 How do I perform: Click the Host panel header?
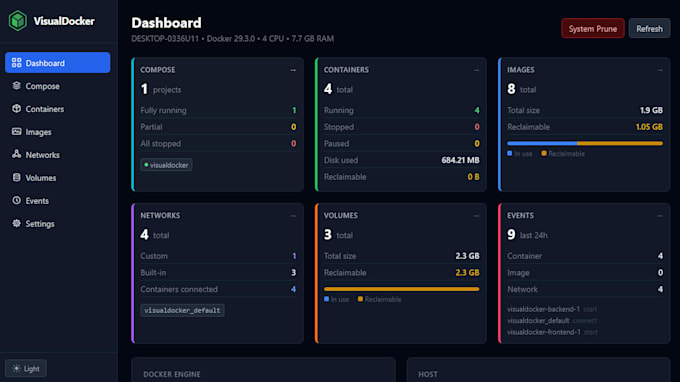pos(428,374)
